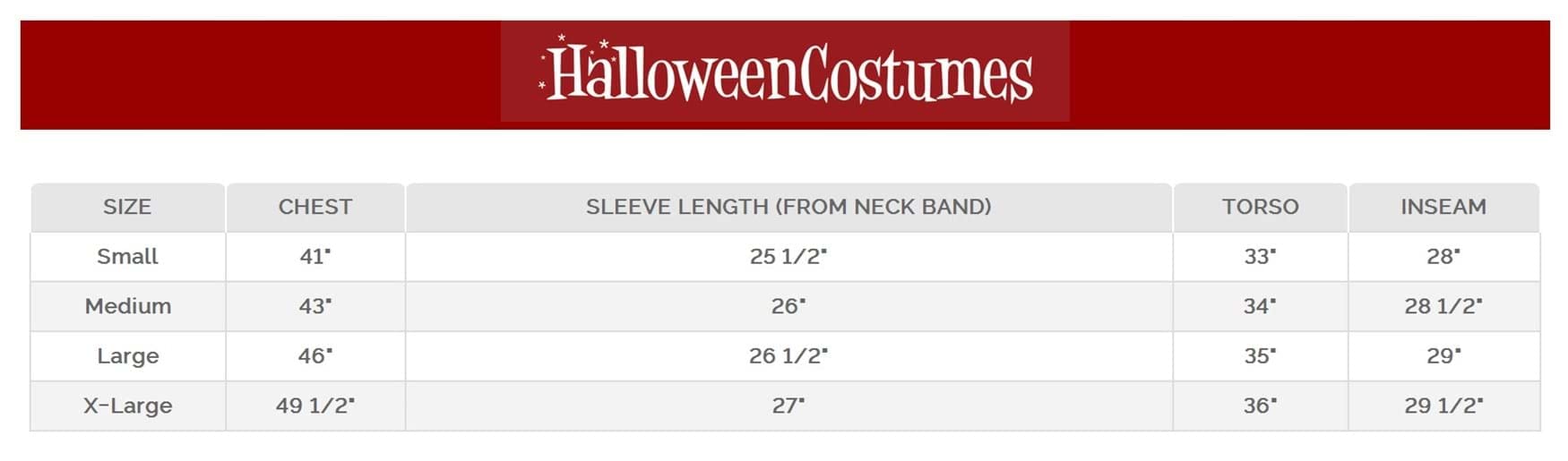This screenshot has height=461, width=1568.
Task: Select the 36" torso value
Action: [1260, 406]
